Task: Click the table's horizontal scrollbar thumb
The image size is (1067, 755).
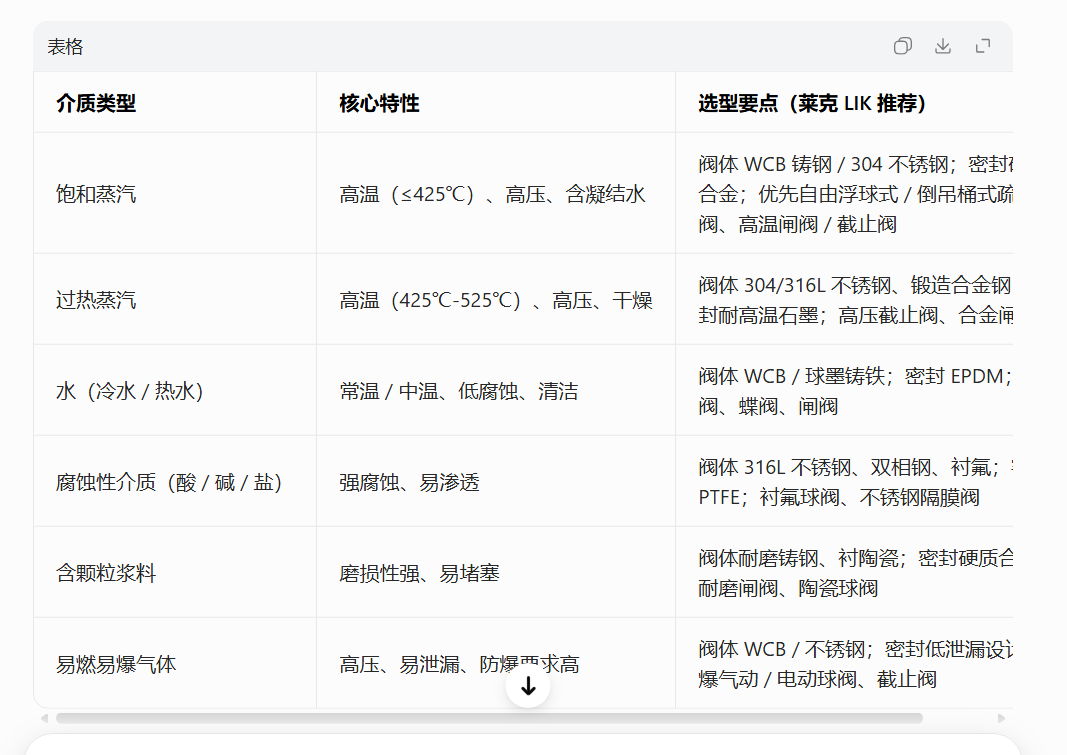Action: coord(489,718)
